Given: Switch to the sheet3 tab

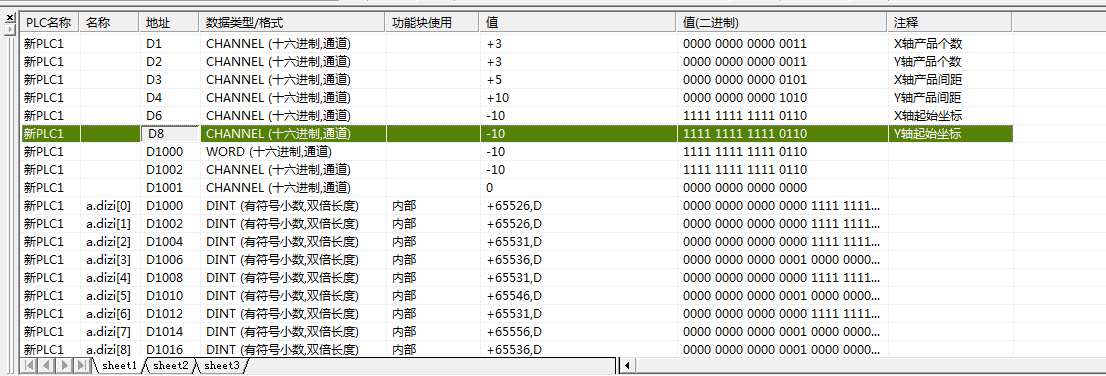Looking at the screenshot, I should coord(221,365).
